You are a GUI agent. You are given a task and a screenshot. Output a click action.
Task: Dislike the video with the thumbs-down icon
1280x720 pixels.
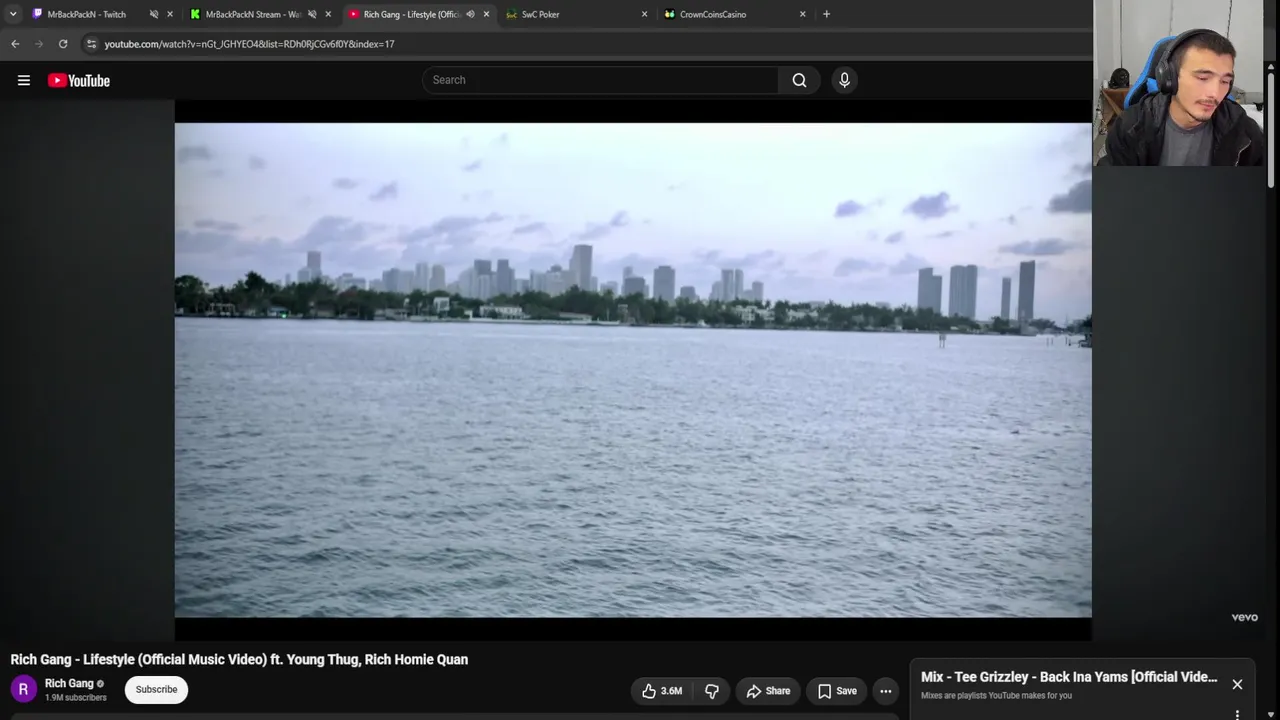click(x=712, y=691)
